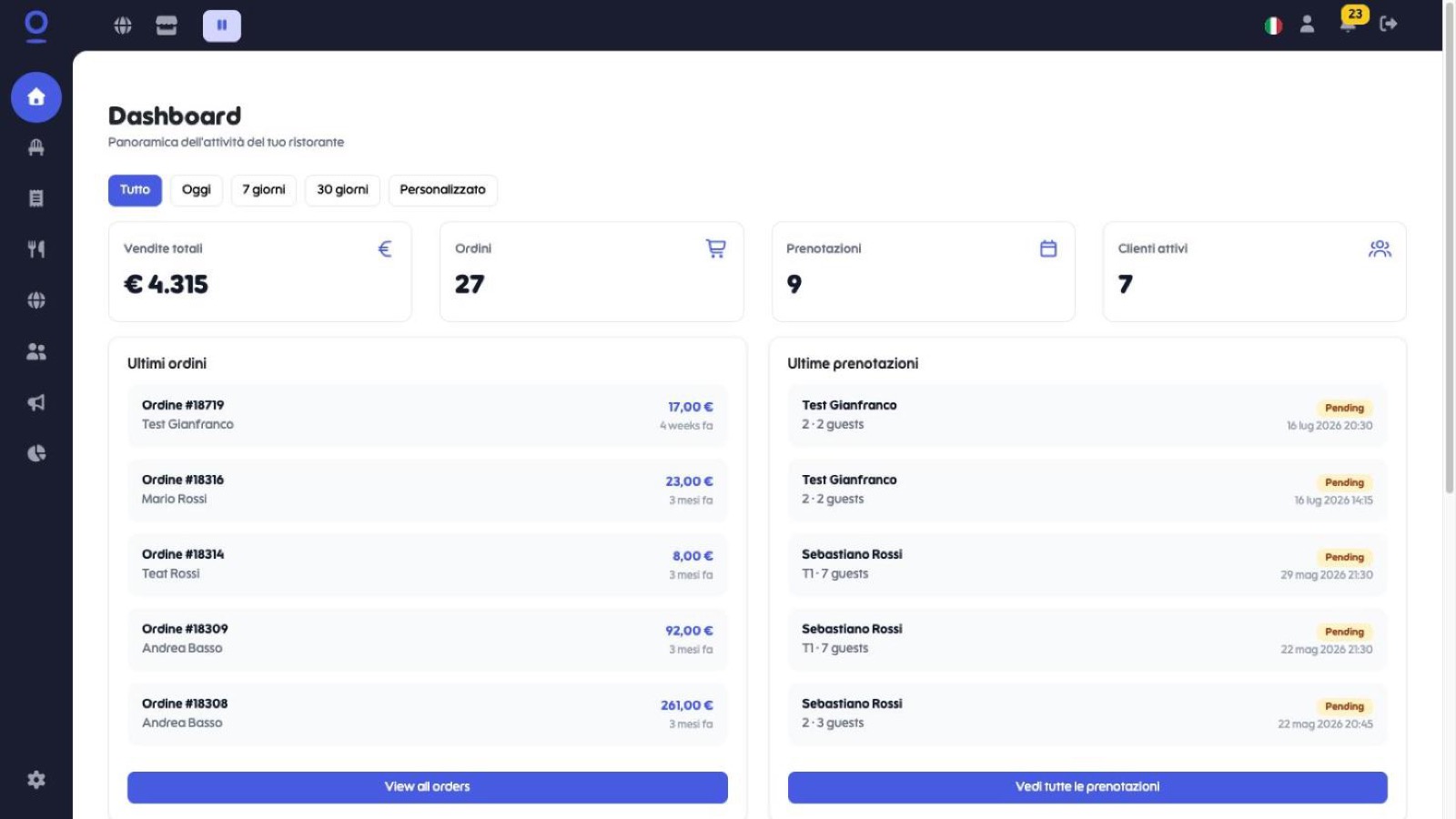Open Ordine #18316 by Mario Rossi
The width and height of the screenshot is (1456, 819).
coord(428,490)
